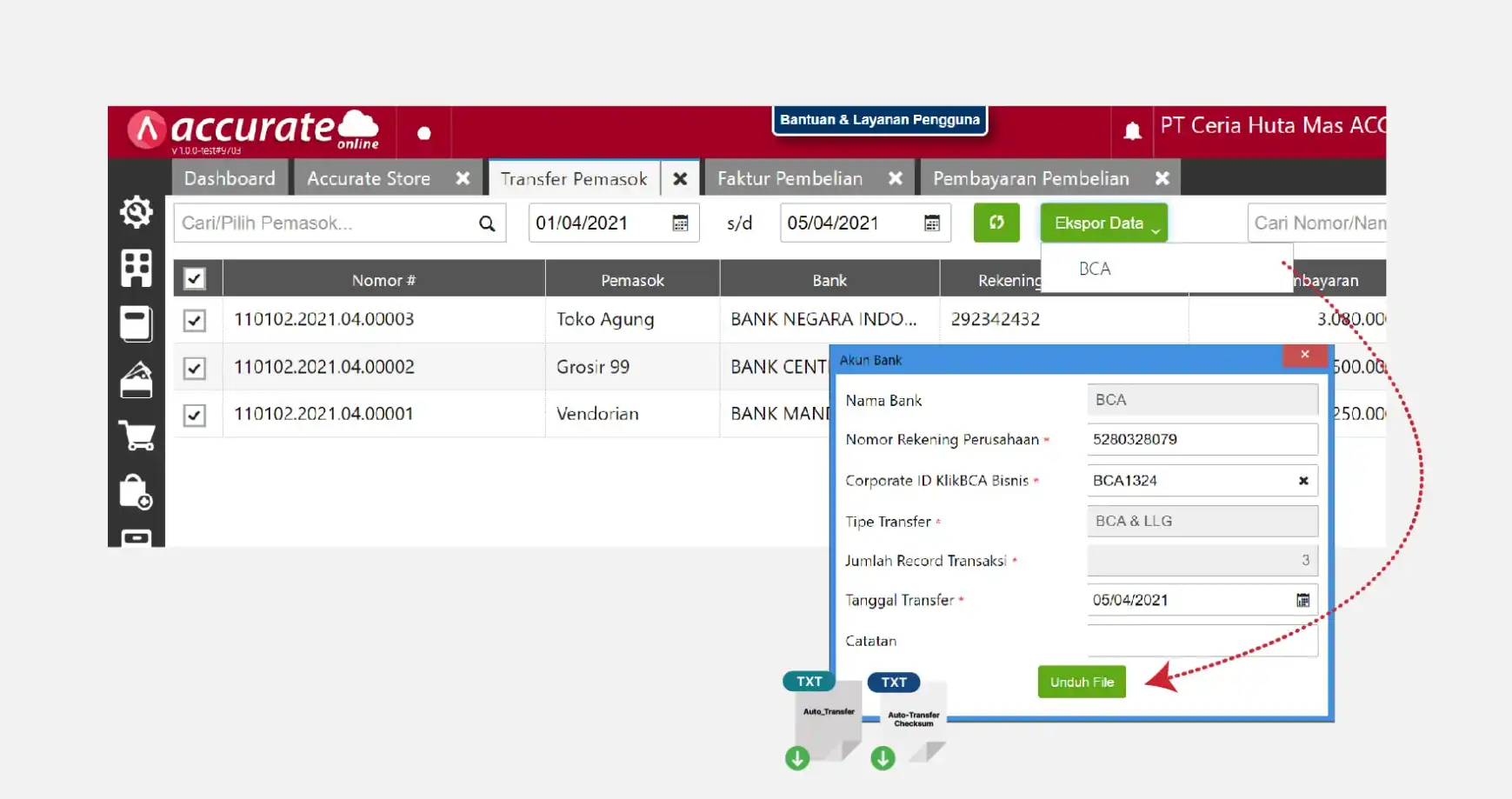
Task: Click the start date field 01/04/2021
Action: click(614, 223)
